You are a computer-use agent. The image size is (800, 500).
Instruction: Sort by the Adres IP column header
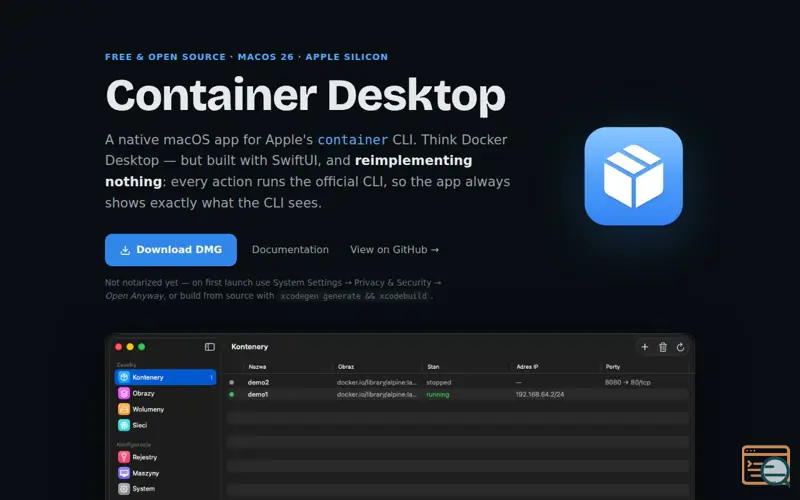(527, 367)
